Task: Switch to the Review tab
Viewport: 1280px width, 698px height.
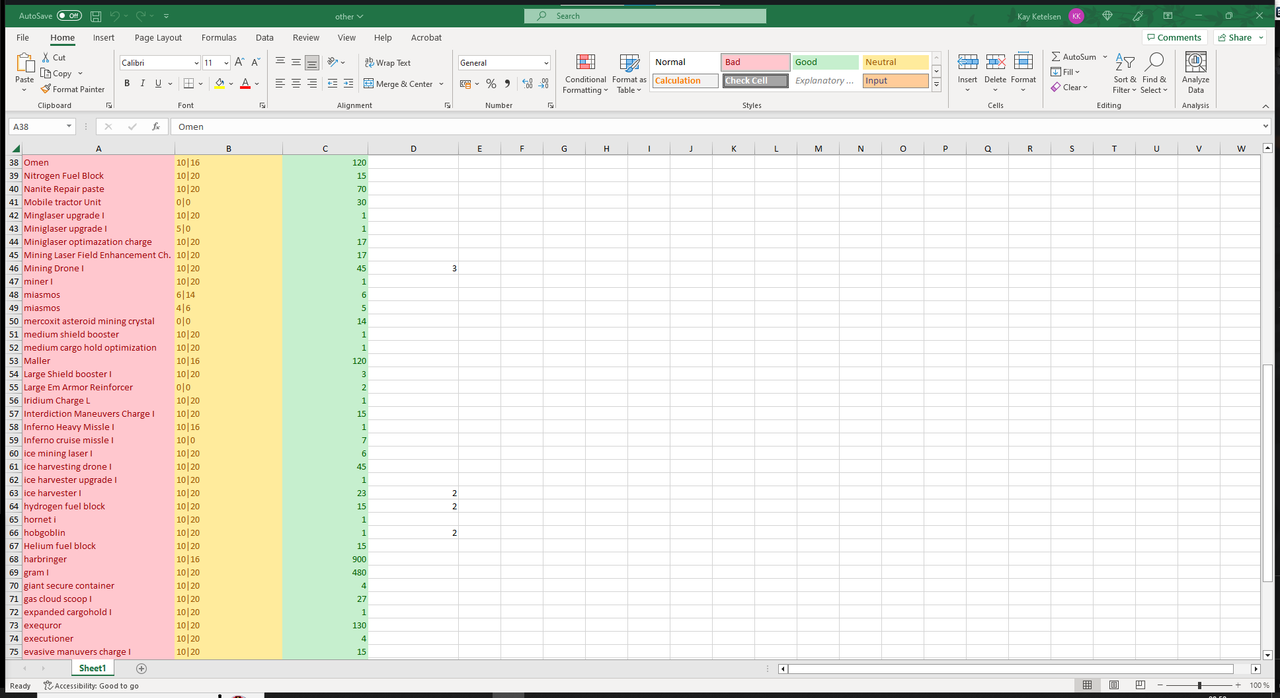Action: pos(305,38)
